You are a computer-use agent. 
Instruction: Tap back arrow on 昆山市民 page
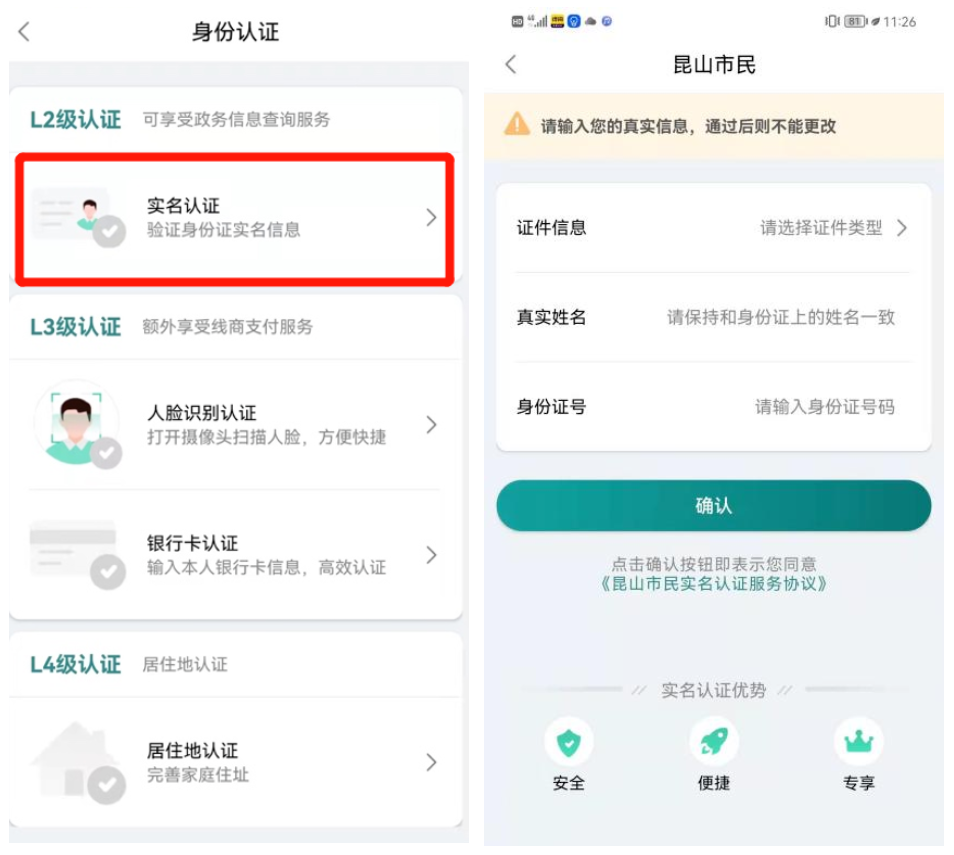pyautogui.click(x=510, y=65)
